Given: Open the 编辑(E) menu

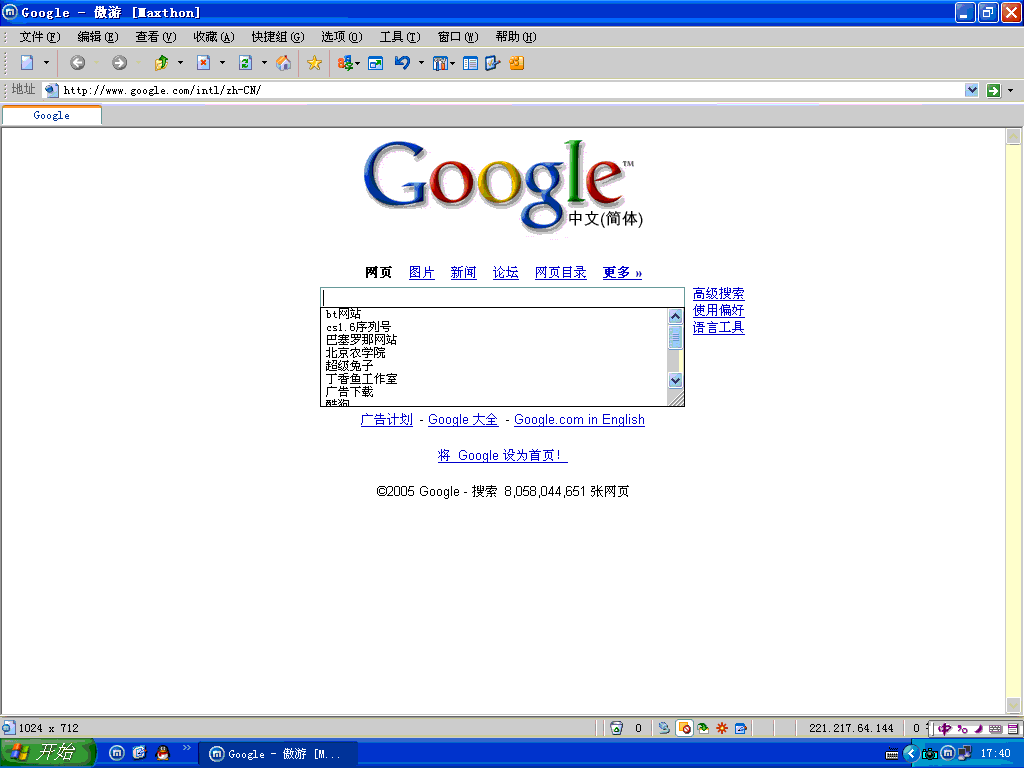Looking at the screenshot, I should (98, 37).
